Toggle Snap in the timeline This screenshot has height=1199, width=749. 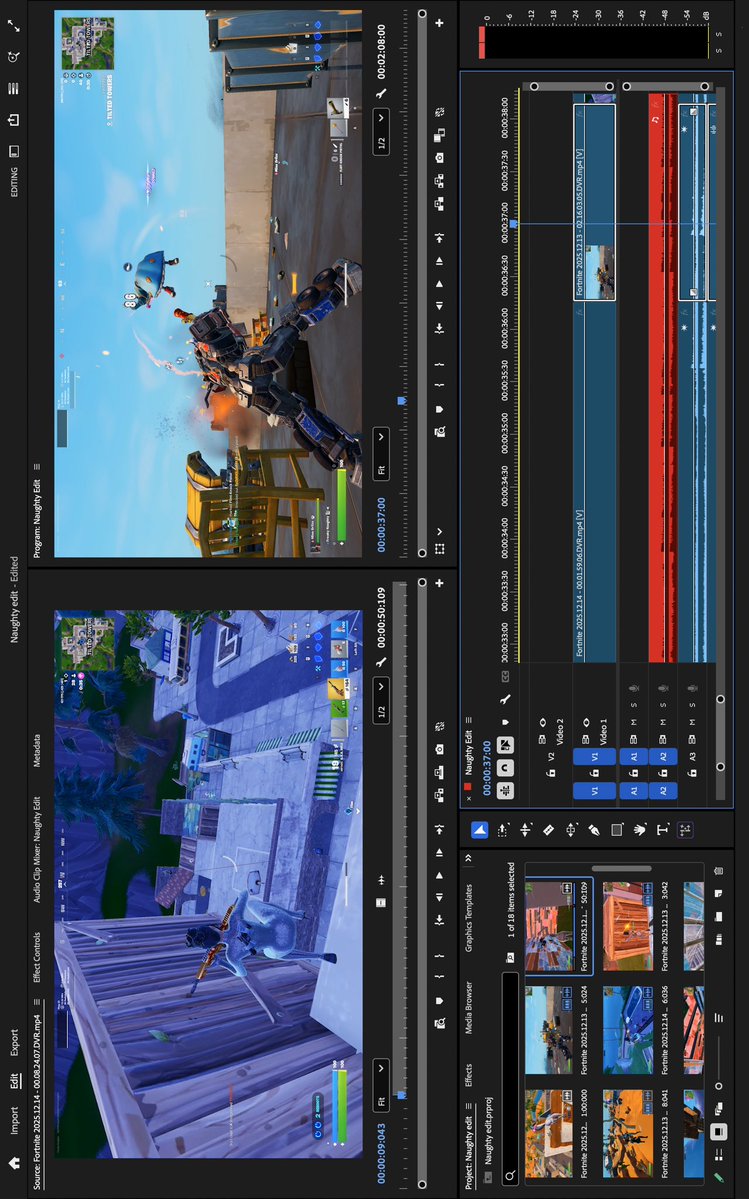point(504,767)
